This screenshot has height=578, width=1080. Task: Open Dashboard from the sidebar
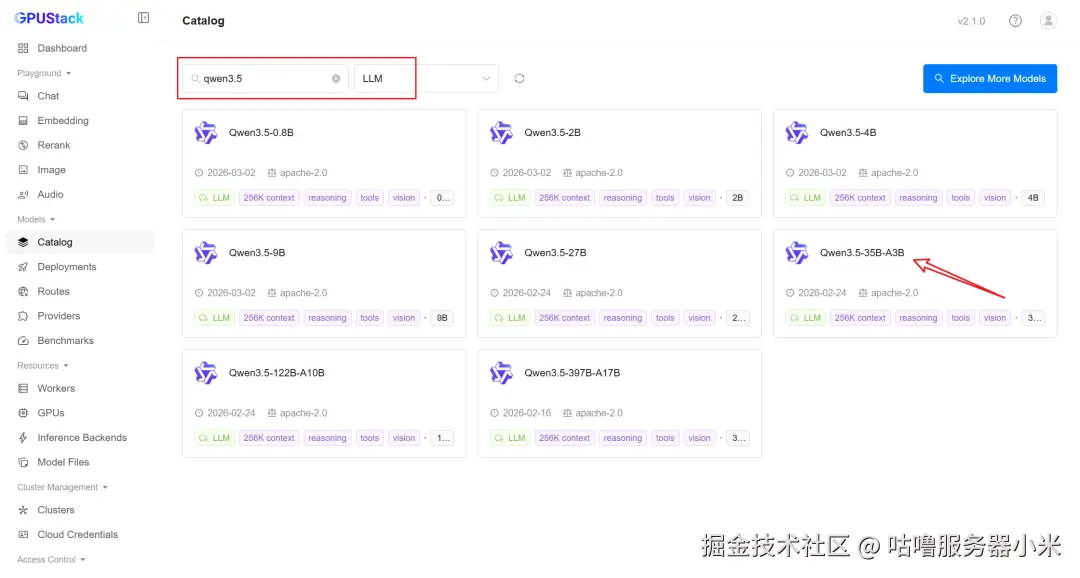point(80,48)
